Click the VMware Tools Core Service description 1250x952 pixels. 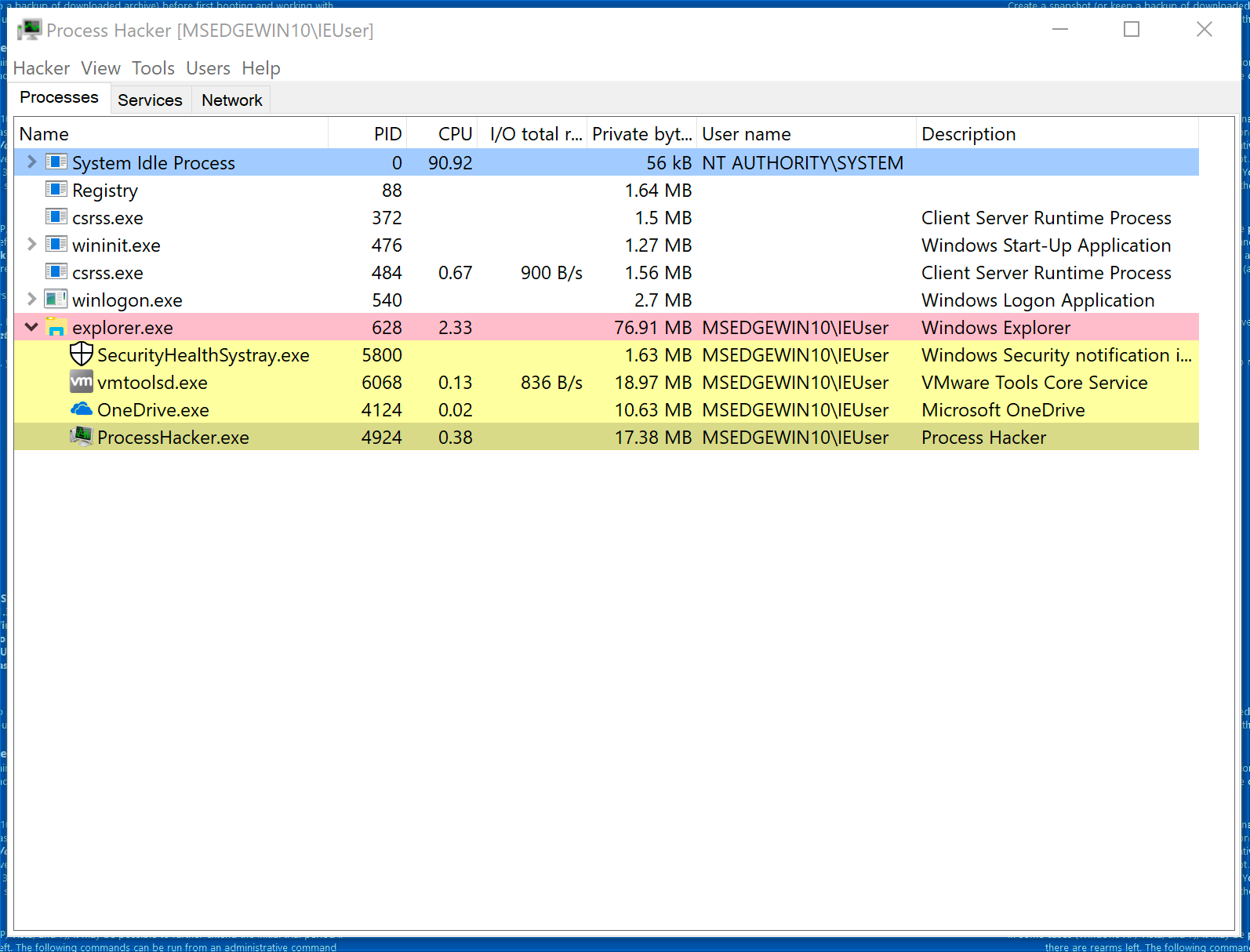pos(1034,383)
